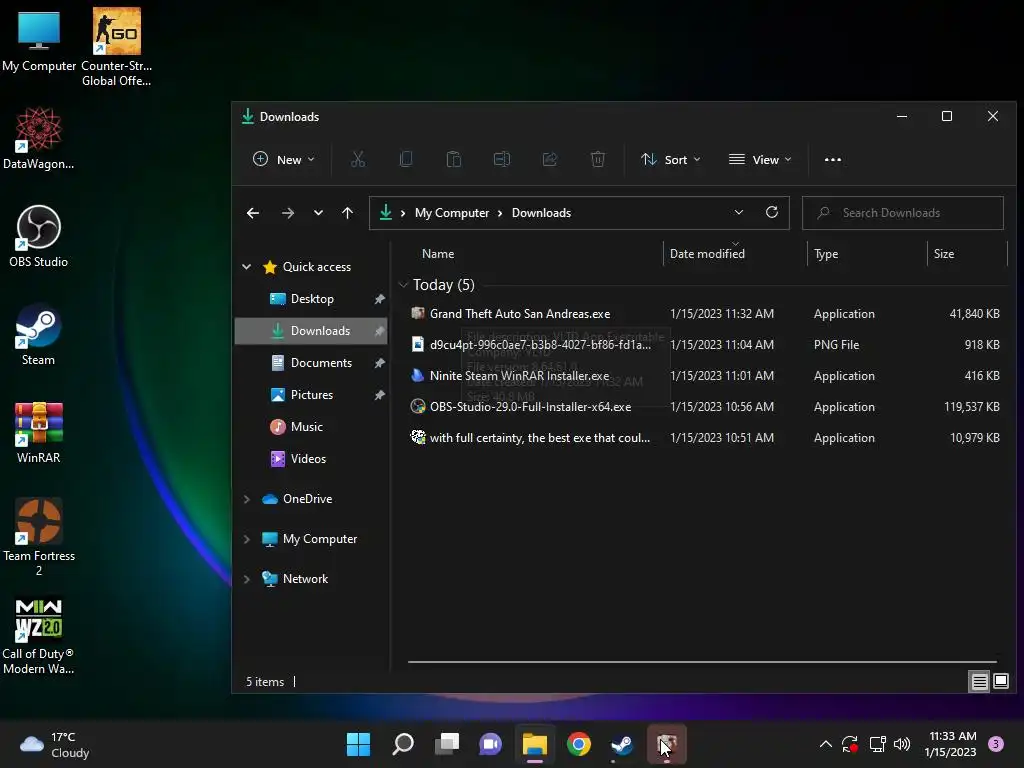Click My Computer in address breadcrumb
Image resolution: width=1024 pixels, height=768 pixels.
coord(452,213)
